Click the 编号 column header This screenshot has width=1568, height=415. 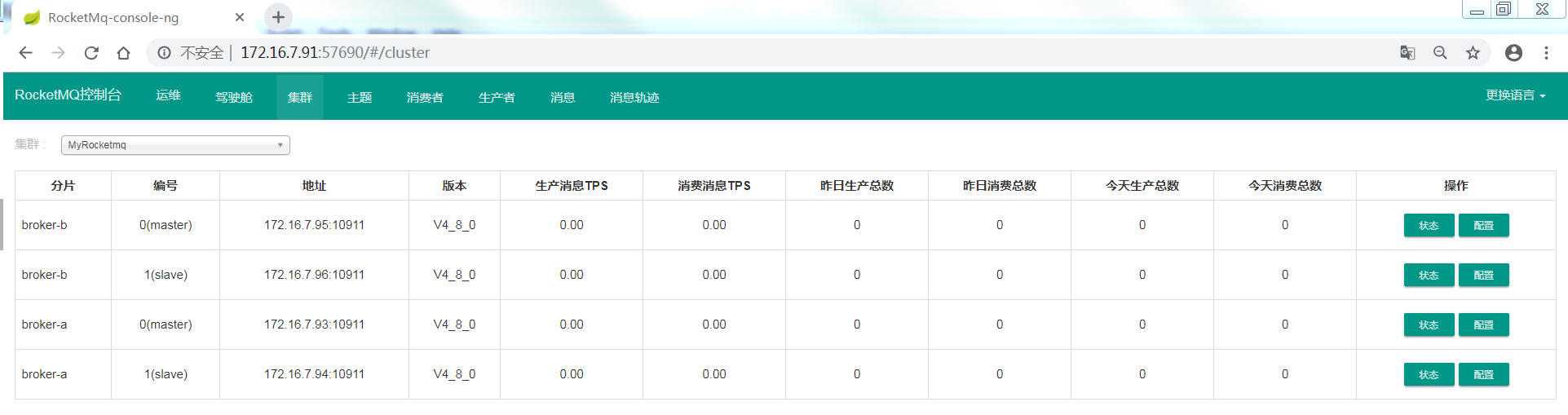(x=166, y=186)
